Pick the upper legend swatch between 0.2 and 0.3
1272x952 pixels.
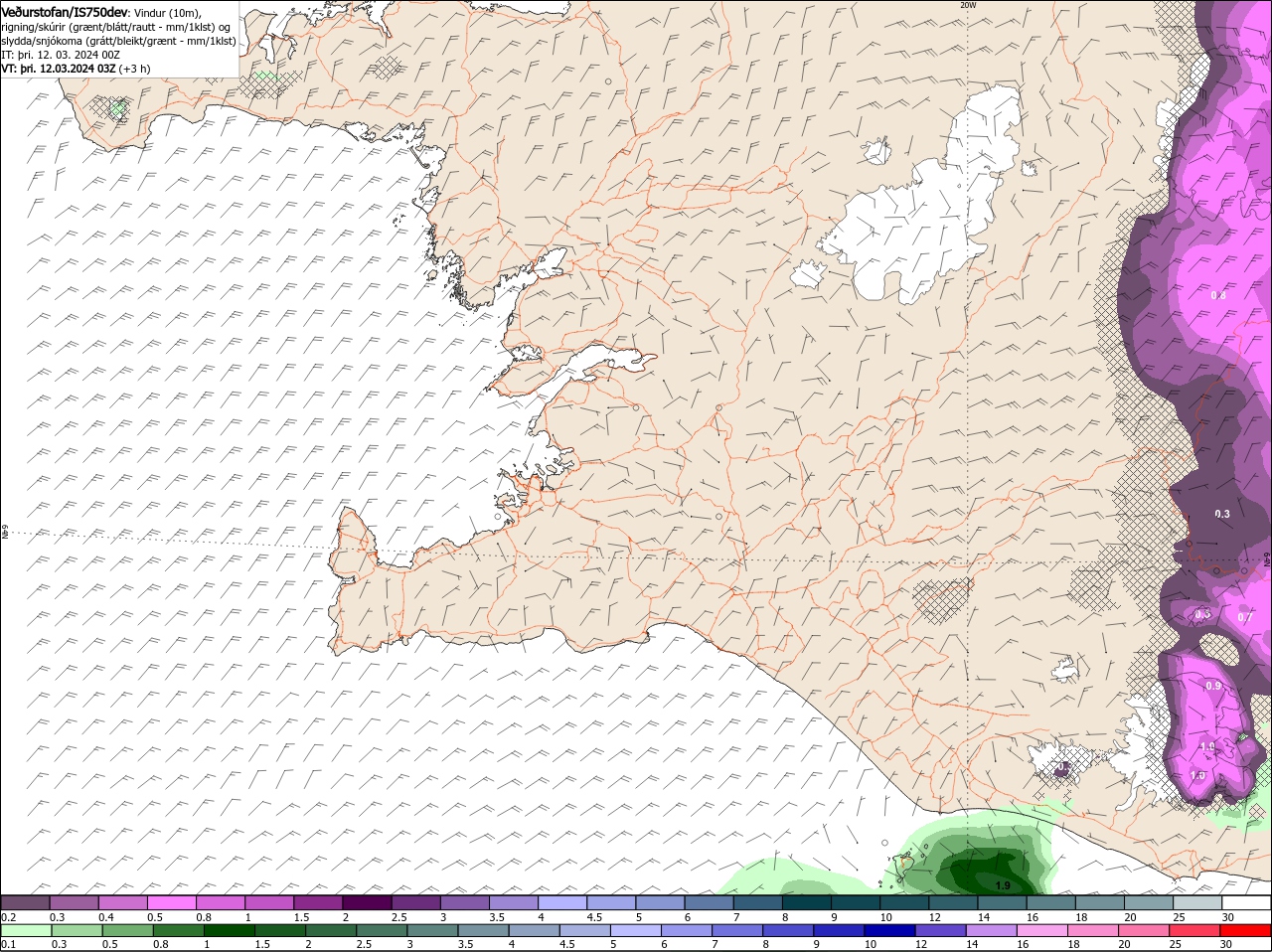(x=25, y=902)
